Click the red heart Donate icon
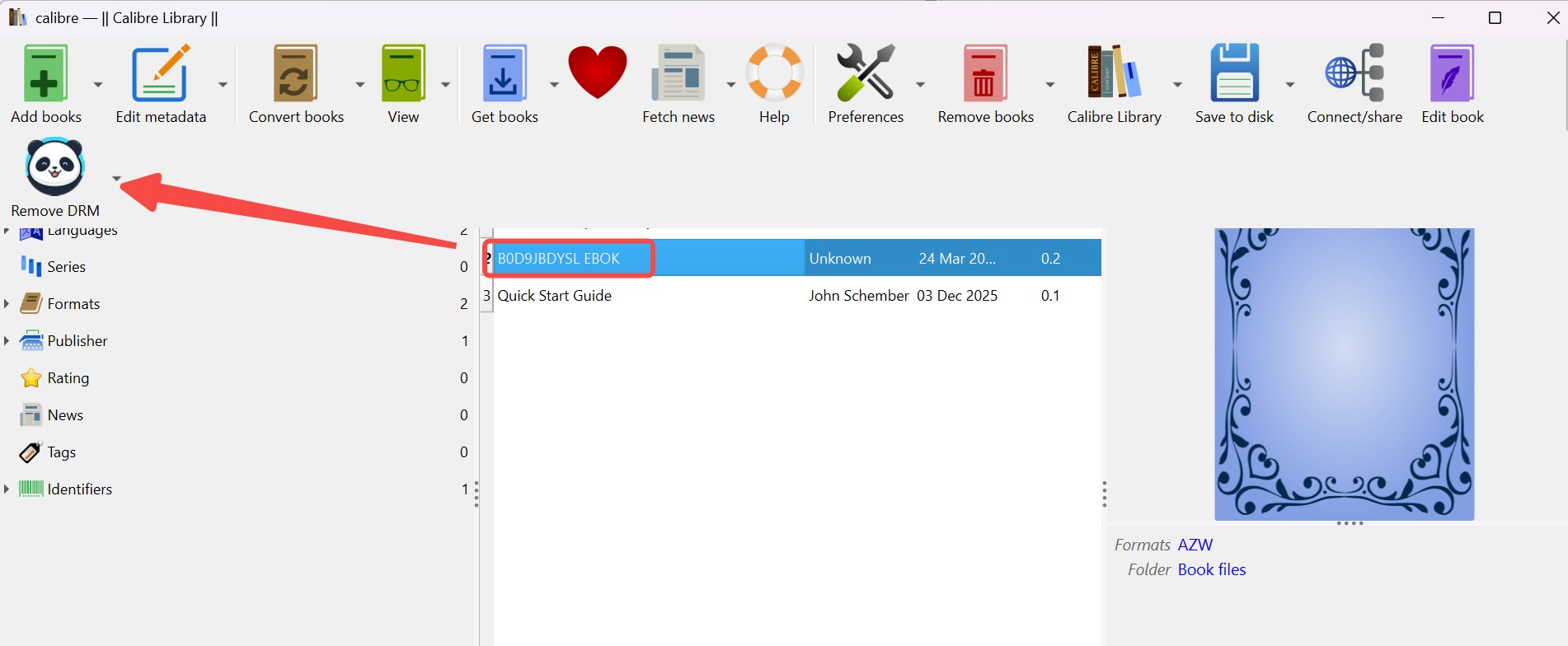The image size is (1568, 646). (598, 73)
